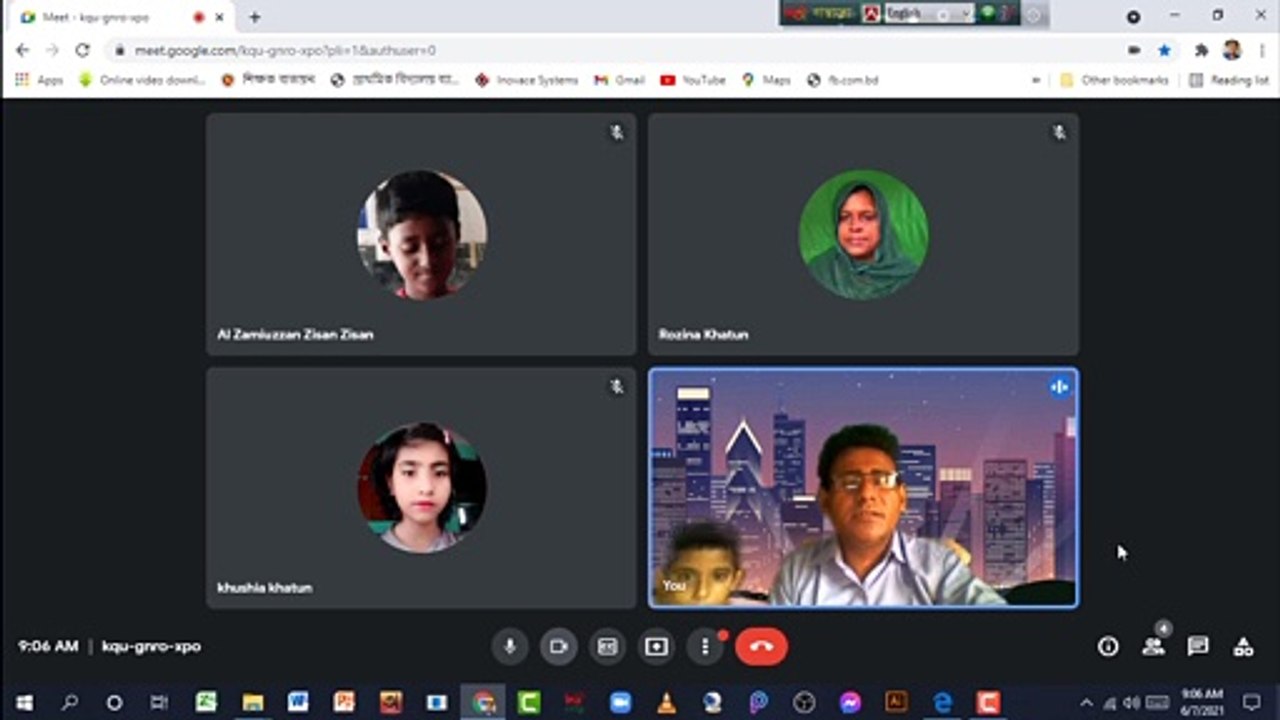The height and width of the screenshot is (720, 1280).
Task: Toggle captions button in Meet
Action: [607, 647]
